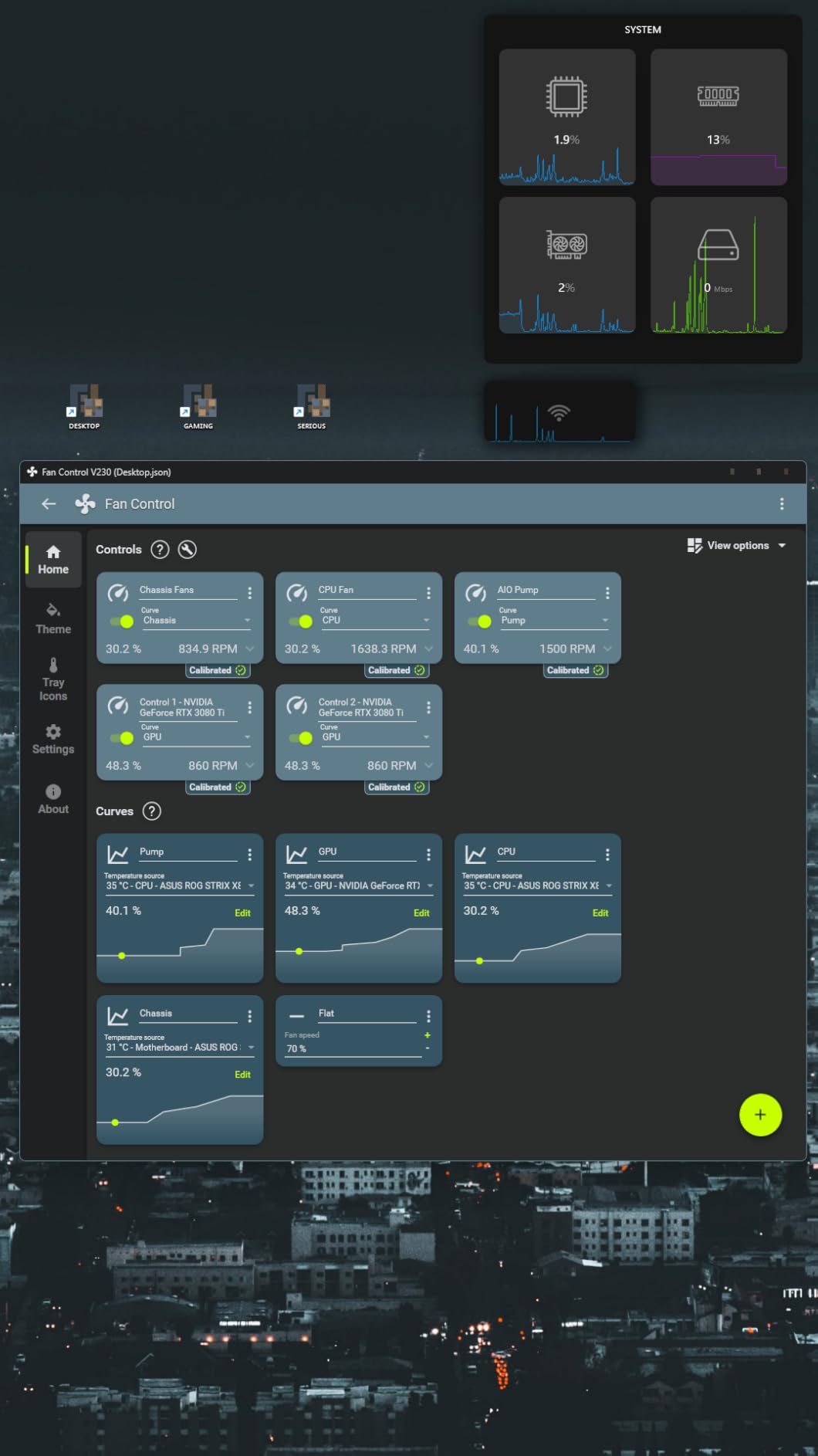The image size is (818, 1456).
Task: Click the wrench icon next to Controls
Action: [187, 550]
